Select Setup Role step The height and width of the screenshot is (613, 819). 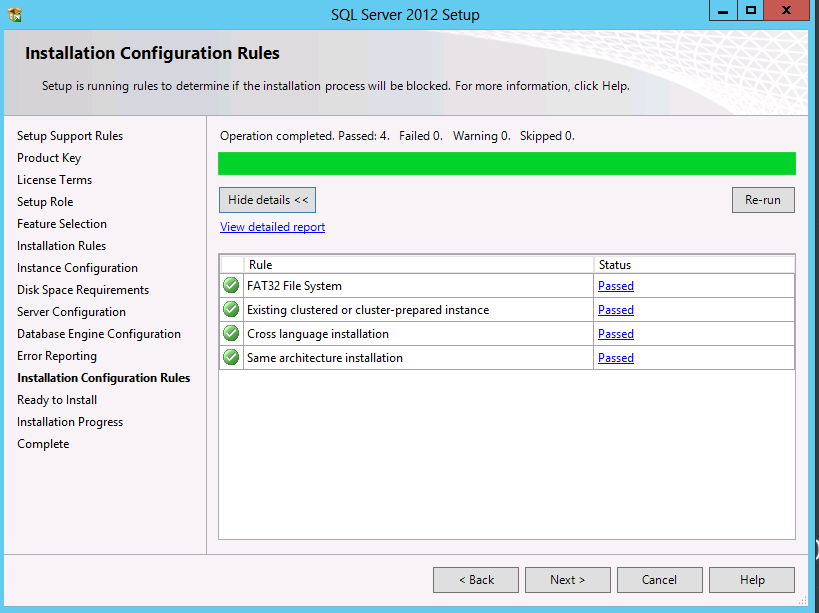(x=45, y=202)
